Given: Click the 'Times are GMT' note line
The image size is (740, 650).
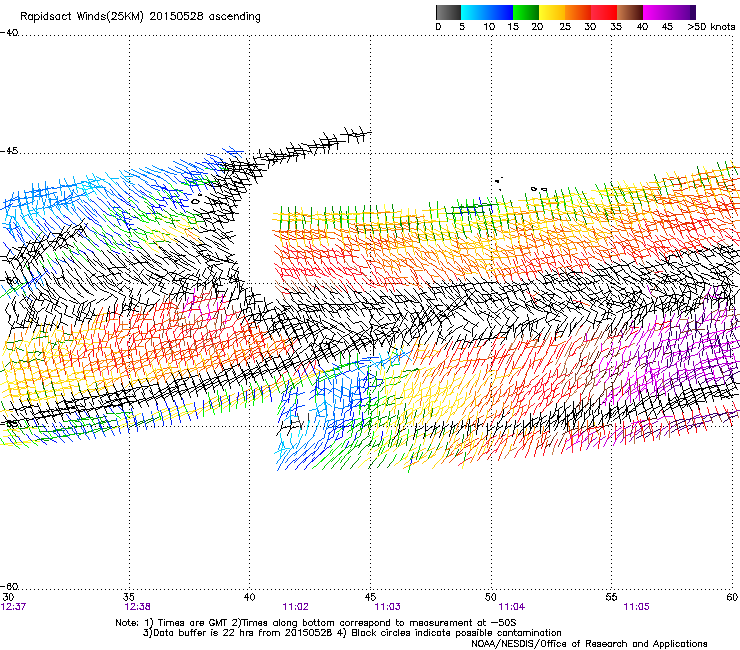Looking at the screenshot, I should 316,623.
